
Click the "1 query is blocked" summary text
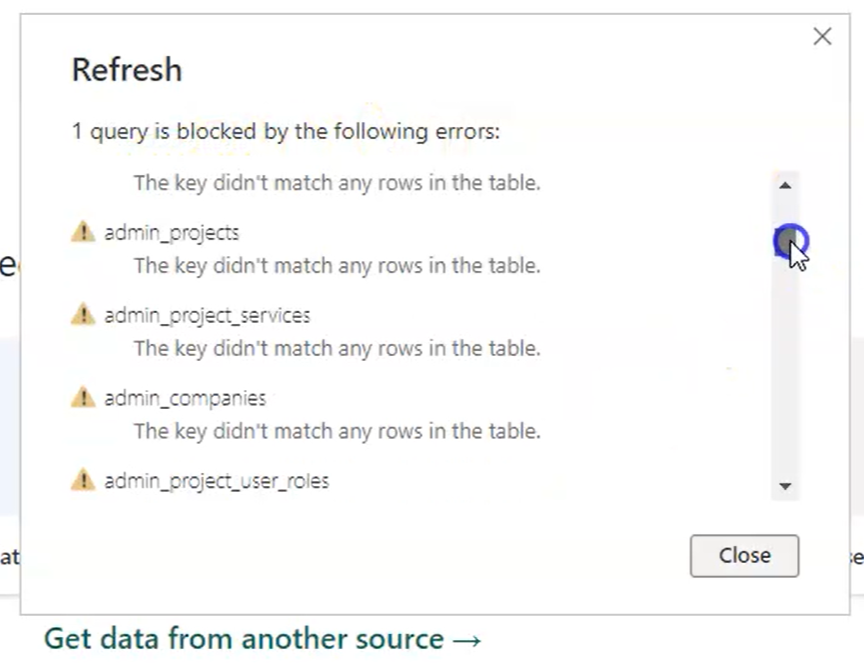(x=286, y=131)
